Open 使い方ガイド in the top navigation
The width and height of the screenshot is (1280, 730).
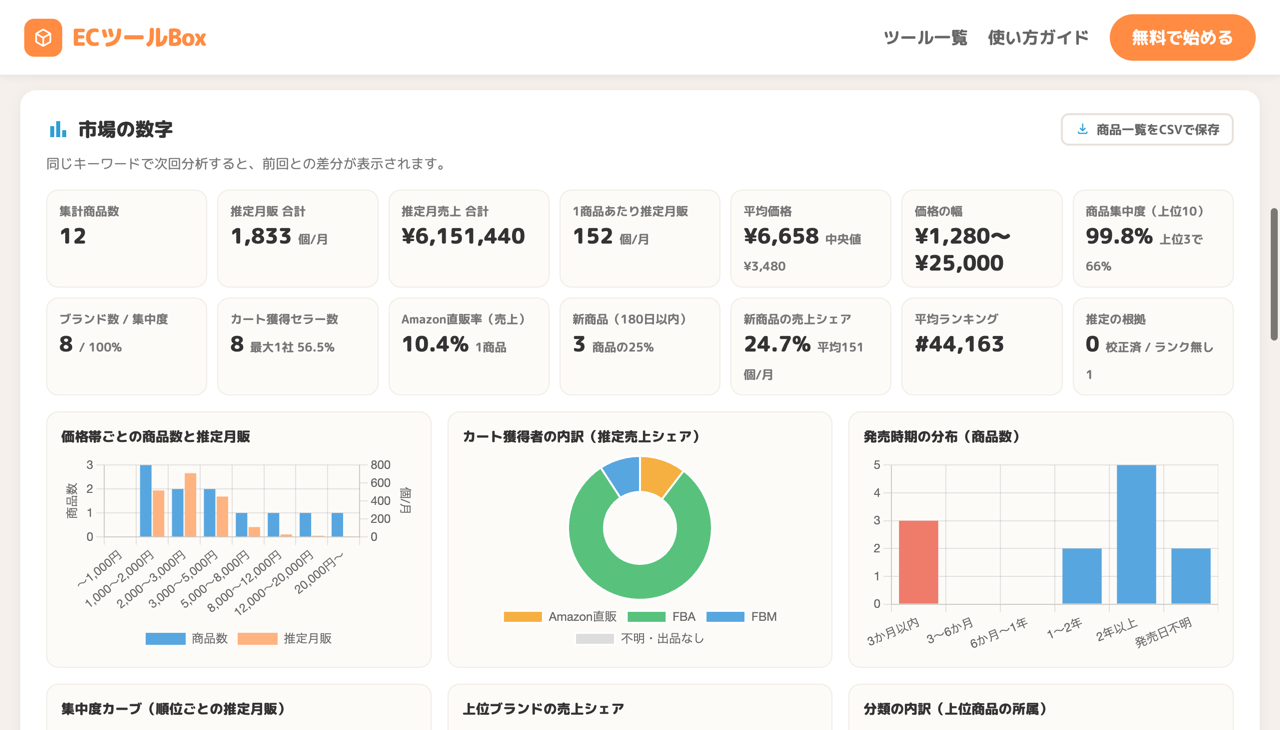(1038, 38)
